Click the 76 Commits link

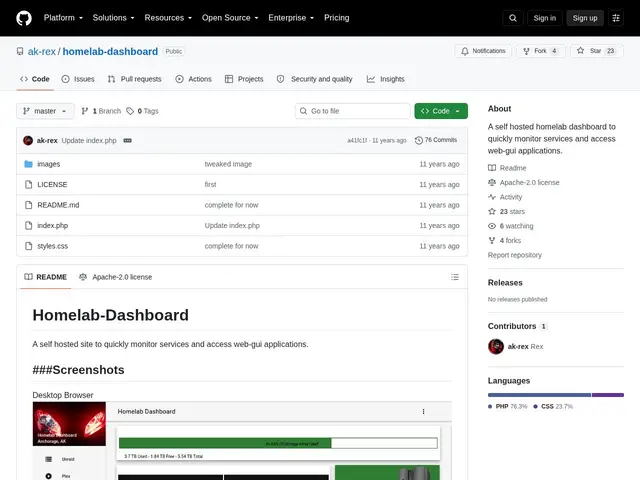coord(436,140)
